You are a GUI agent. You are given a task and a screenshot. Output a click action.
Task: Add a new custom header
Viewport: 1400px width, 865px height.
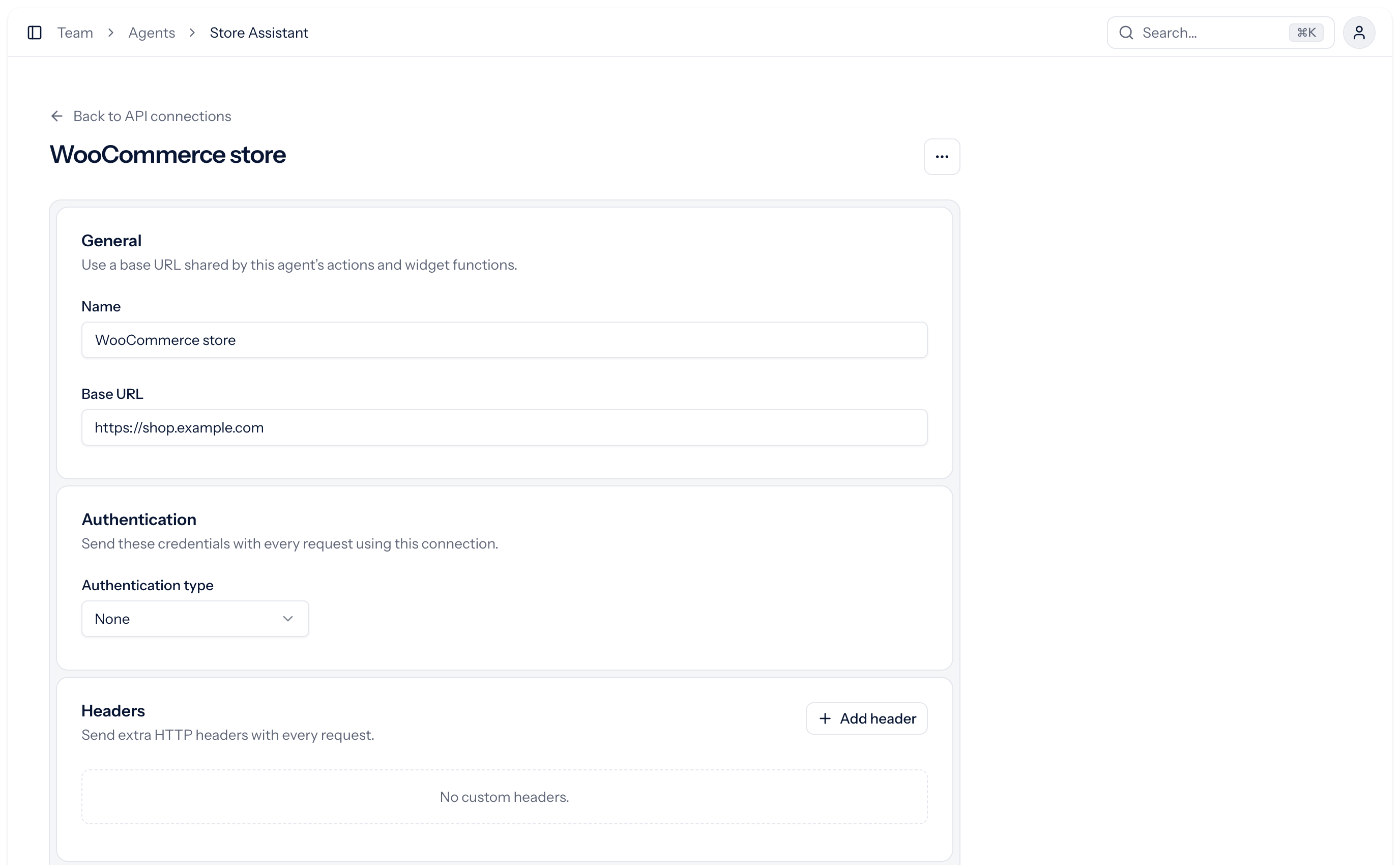pos(866,718)
